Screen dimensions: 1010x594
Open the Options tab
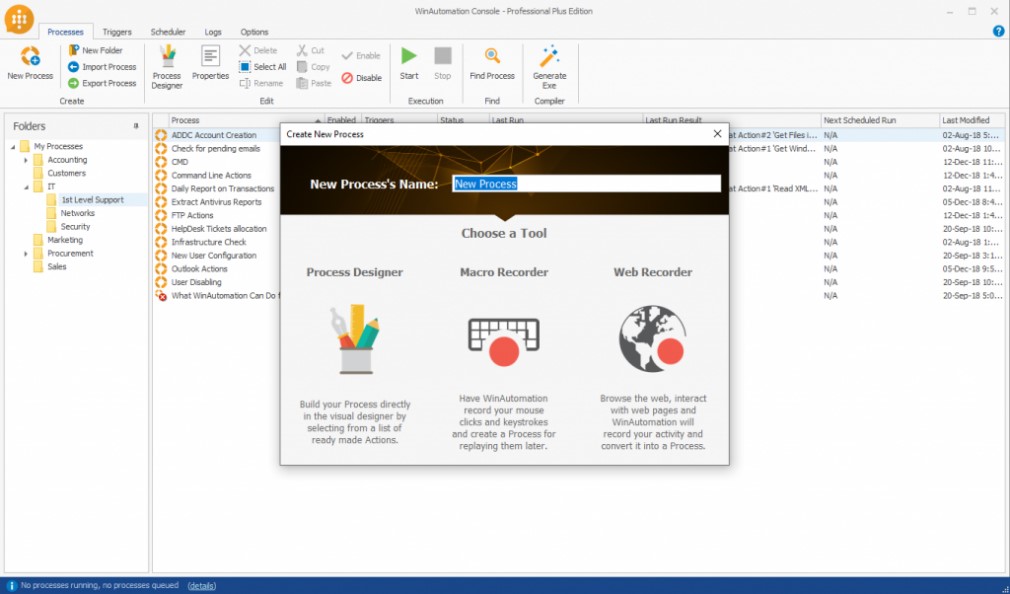(254, 31)
